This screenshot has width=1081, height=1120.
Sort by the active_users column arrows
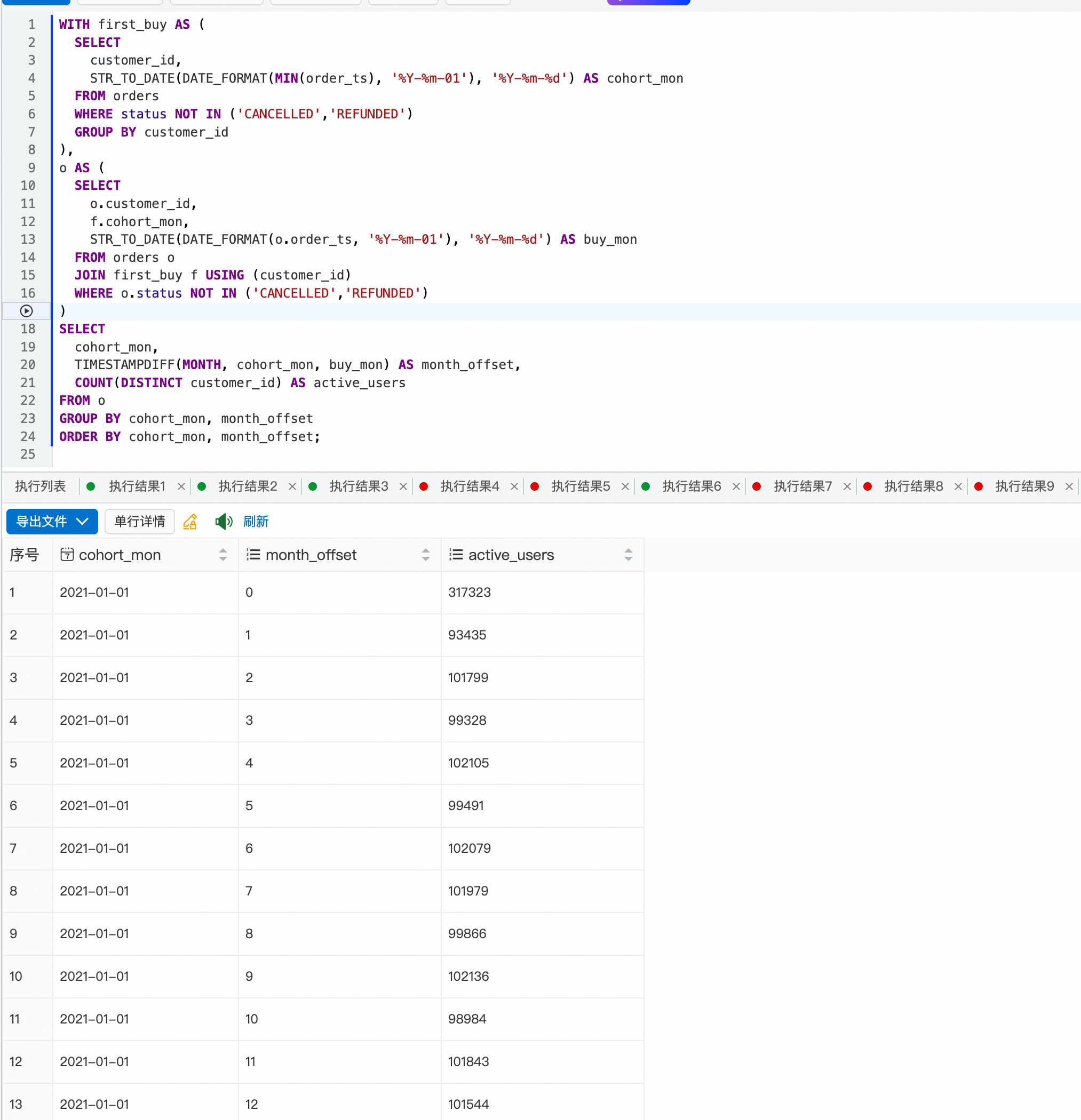tap(628, 554)
